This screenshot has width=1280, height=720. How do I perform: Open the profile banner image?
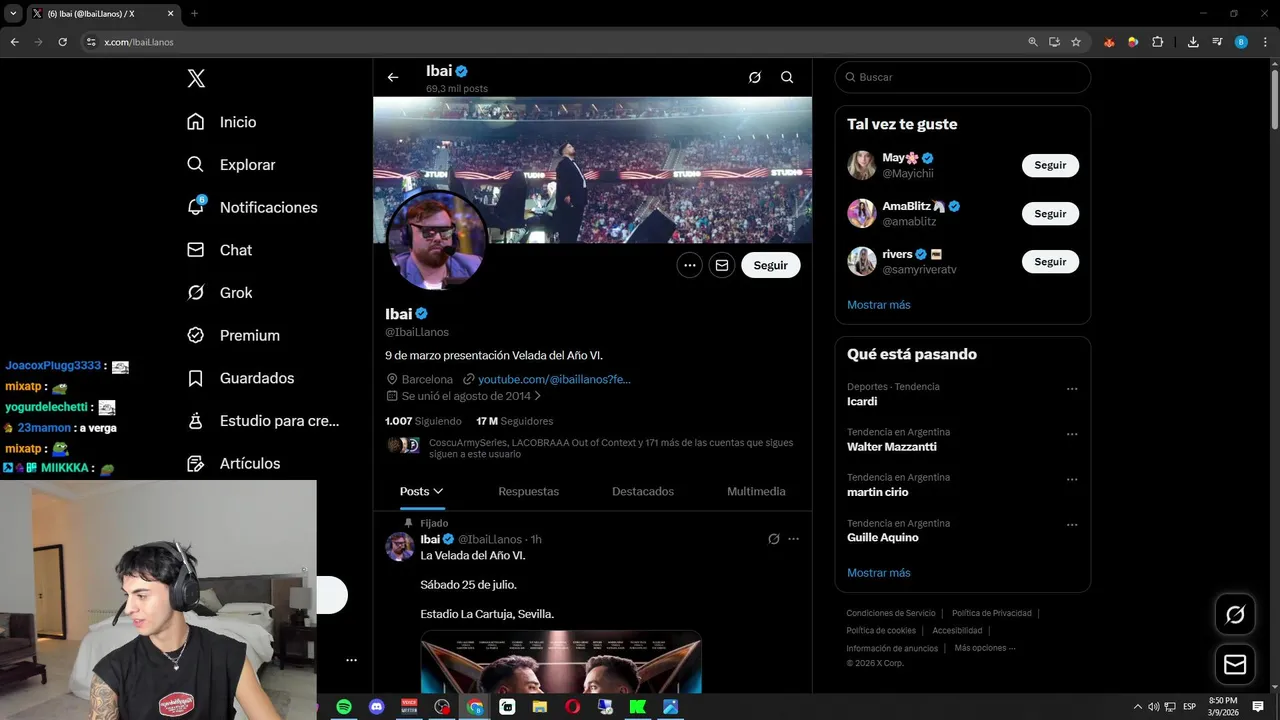tap(592, 170)
